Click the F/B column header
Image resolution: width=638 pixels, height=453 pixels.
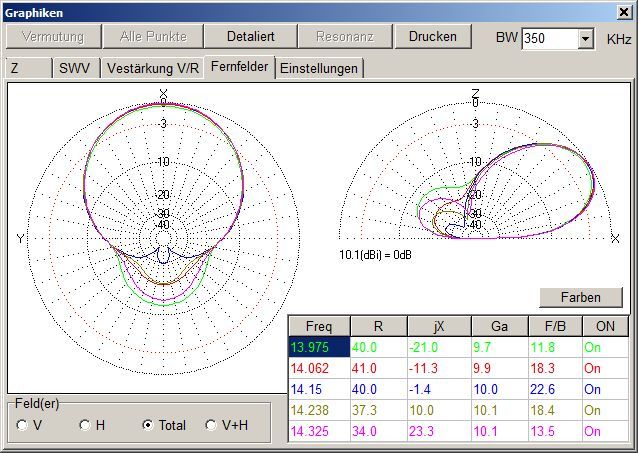tap(555, 326)
